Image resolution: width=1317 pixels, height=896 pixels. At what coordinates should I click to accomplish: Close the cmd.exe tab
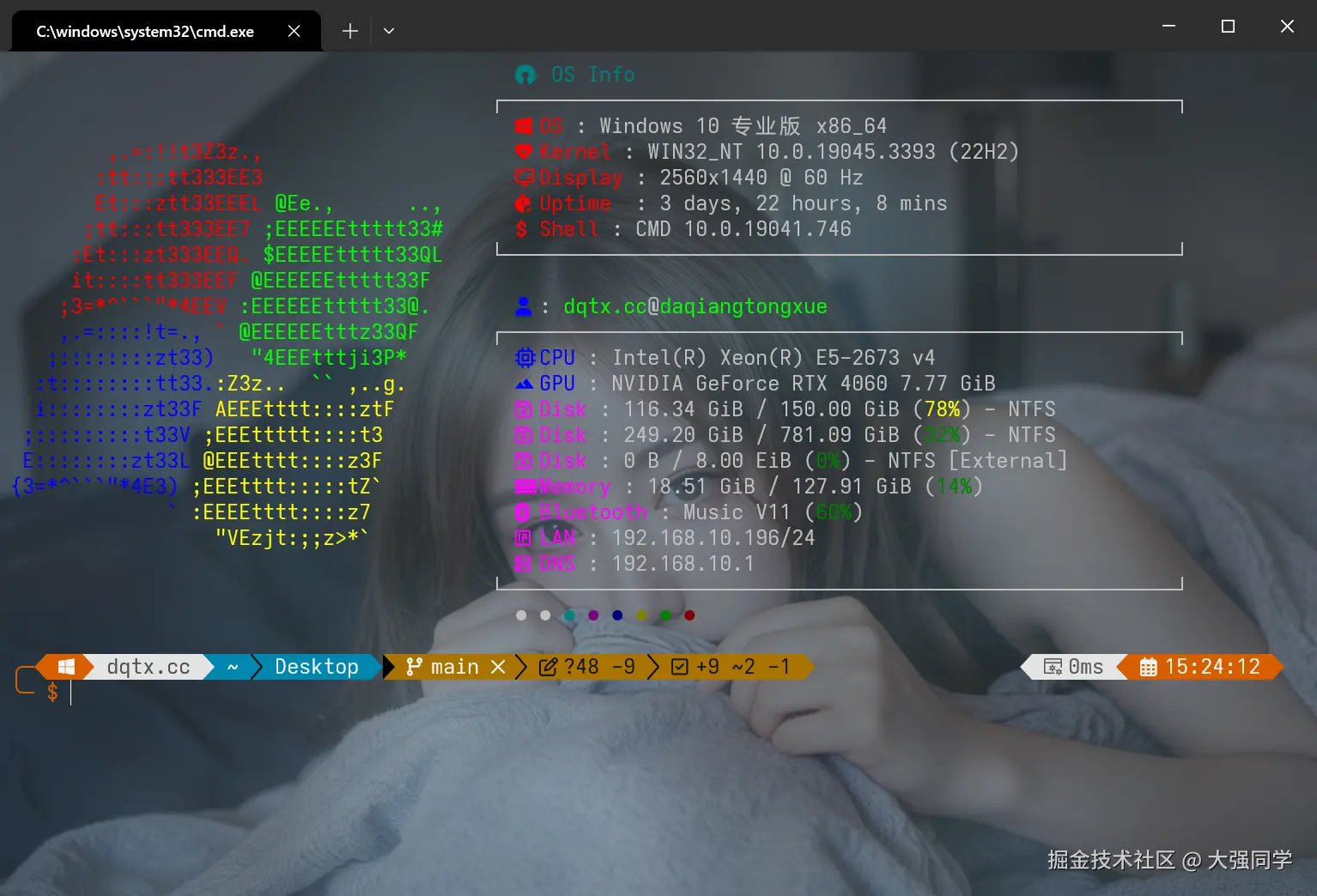click(x=294, y=31)
